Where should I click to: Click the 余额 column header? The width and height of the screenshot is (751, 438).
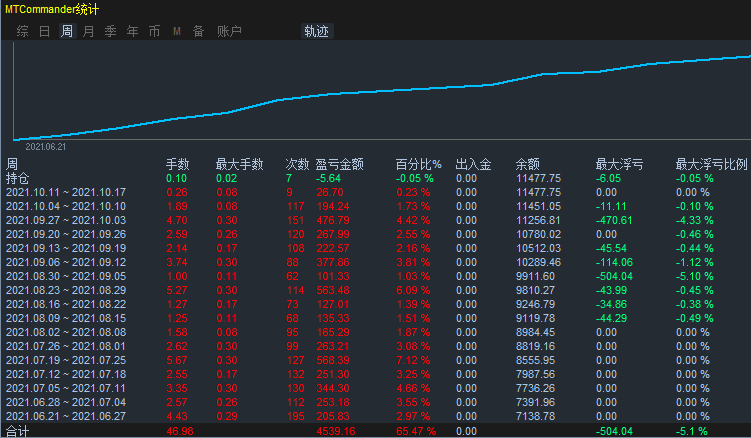(x=527, y=164)
